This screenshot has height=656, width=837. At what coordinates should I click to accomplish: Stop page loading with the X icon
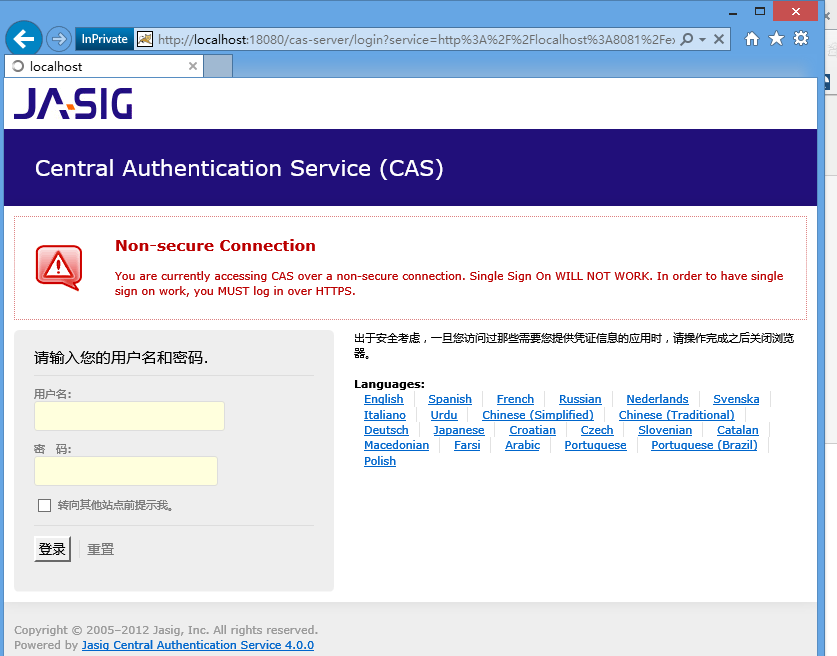click(718, 39)
